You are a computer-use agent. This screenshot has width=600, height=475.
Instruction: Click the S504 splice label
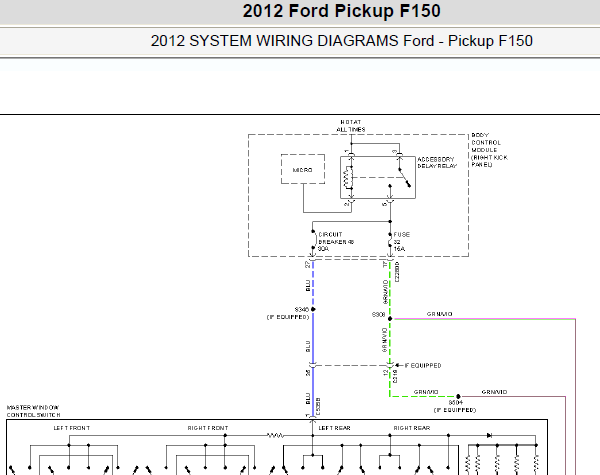click(455, 403)
